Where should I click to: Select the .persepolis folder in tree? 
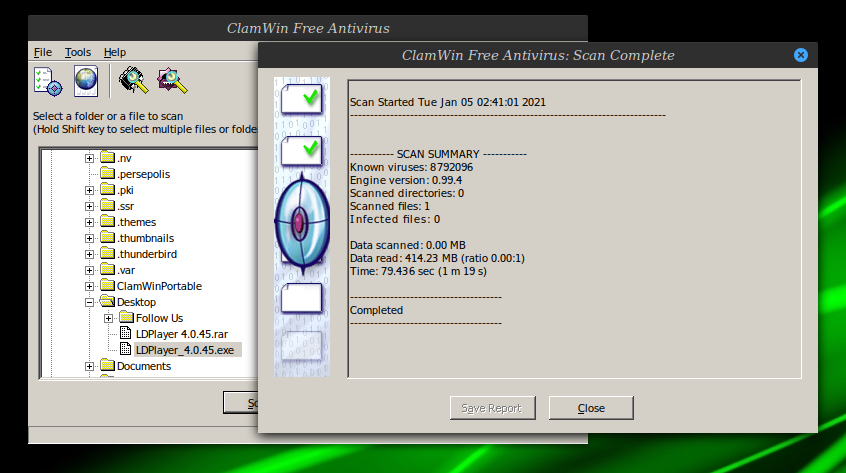click(x=144, y=174)
